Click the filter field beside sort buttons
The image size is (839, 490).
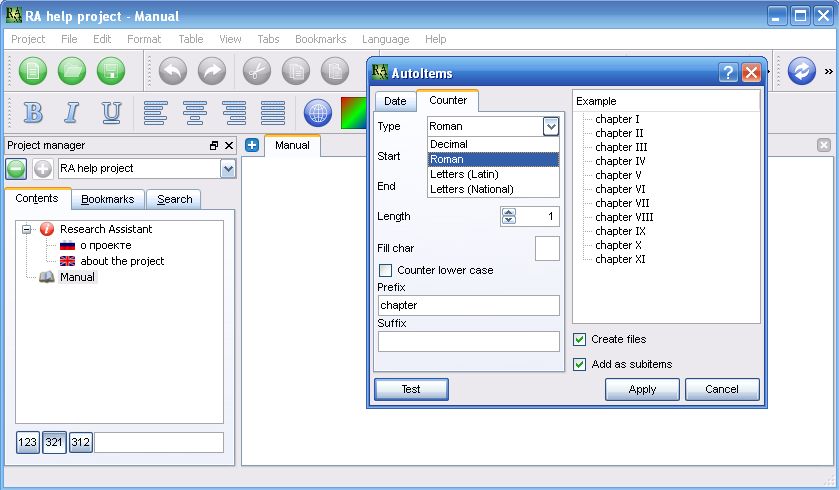point(159,442)
